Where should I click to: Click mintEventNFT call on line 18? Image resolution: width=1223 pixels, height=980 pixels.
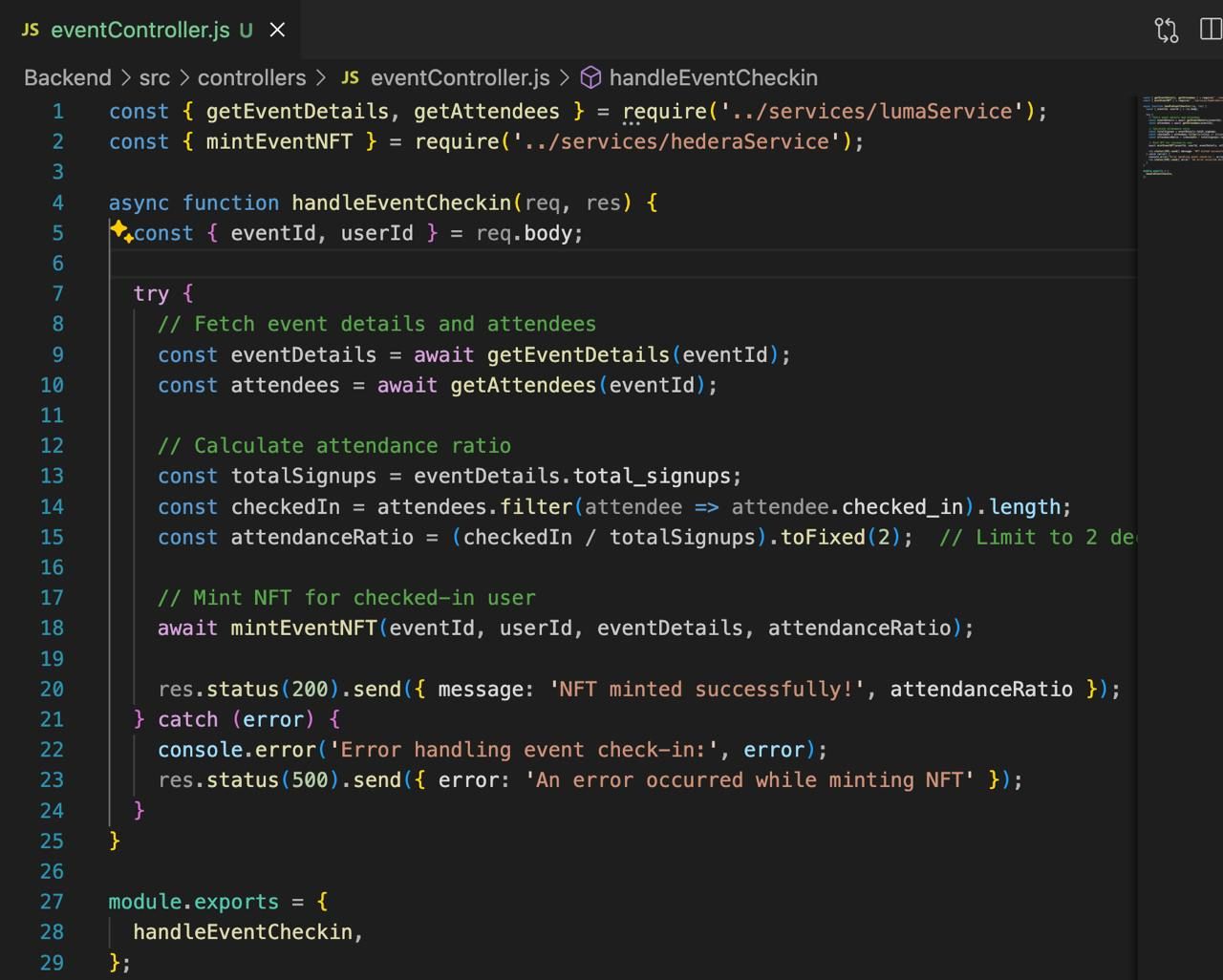(304, 628)
